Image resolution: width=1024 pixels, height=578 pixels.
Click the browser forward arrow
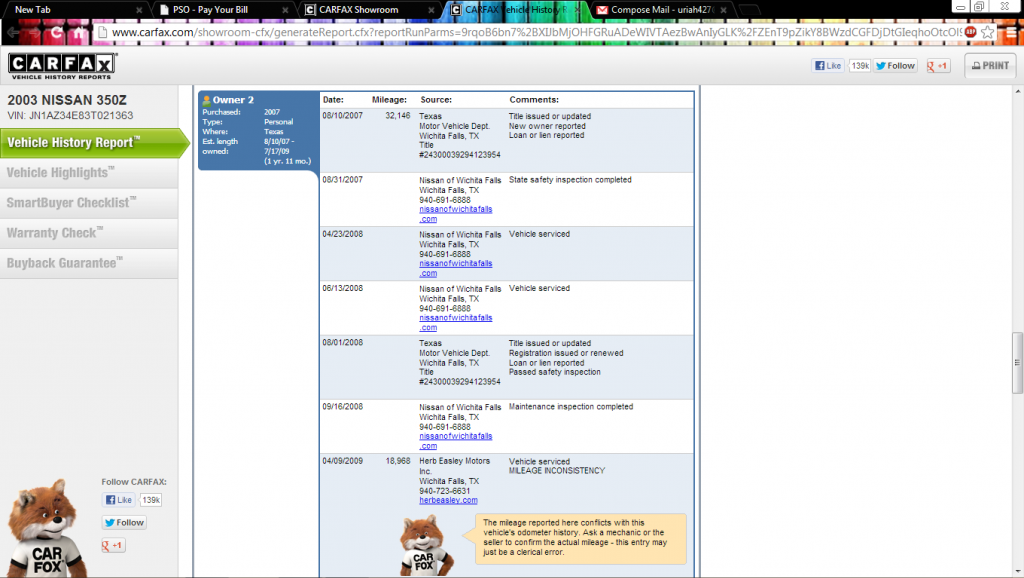[x=35, y=32]
